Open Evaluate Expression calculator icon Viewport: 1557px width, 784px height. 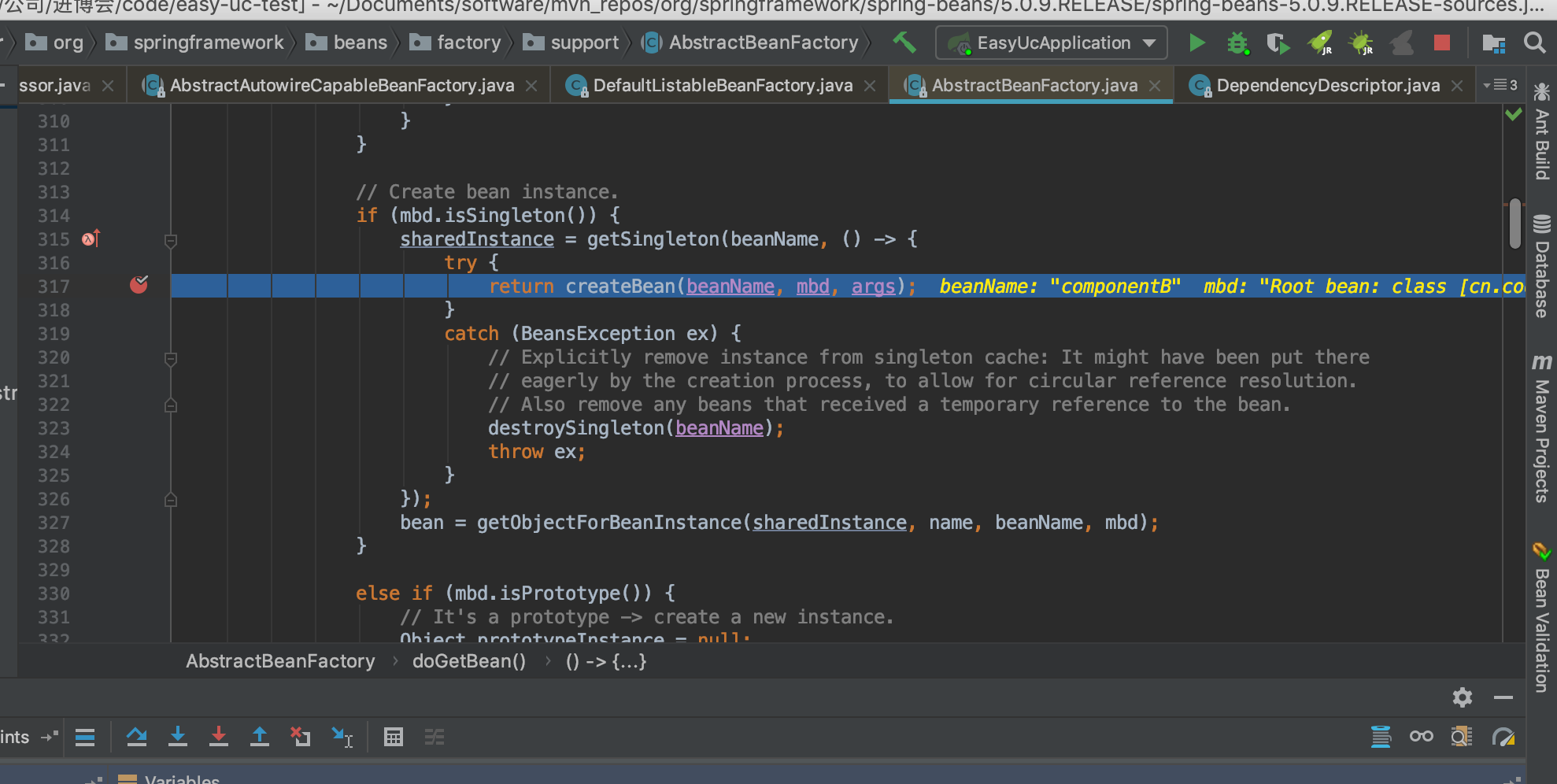[394, 737]
